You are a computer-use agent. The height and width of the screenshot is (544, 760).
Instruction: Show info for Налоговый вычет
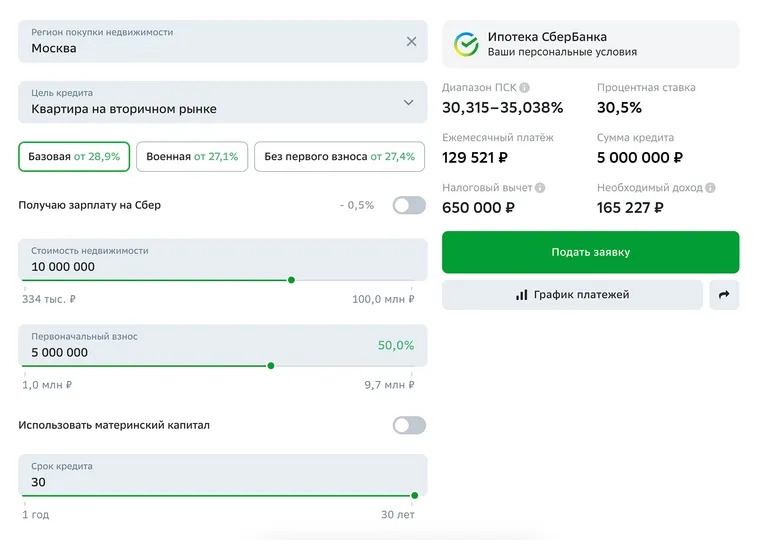pos(540,188)
